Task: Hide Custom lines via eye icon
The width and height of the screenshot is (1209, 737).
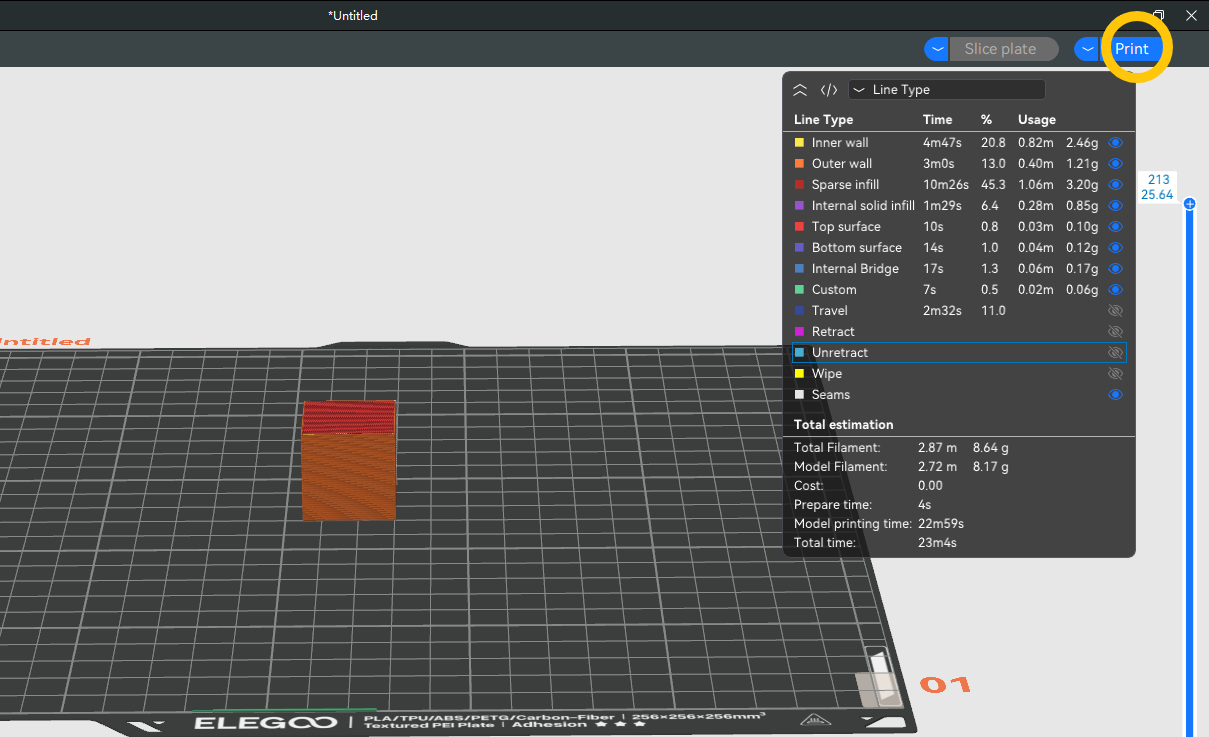Action: (x=1116, y=290)
